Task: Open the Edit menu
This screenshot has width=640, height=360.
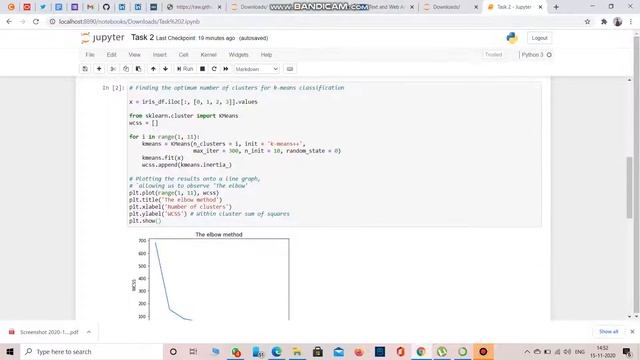Action: point(111,55)
